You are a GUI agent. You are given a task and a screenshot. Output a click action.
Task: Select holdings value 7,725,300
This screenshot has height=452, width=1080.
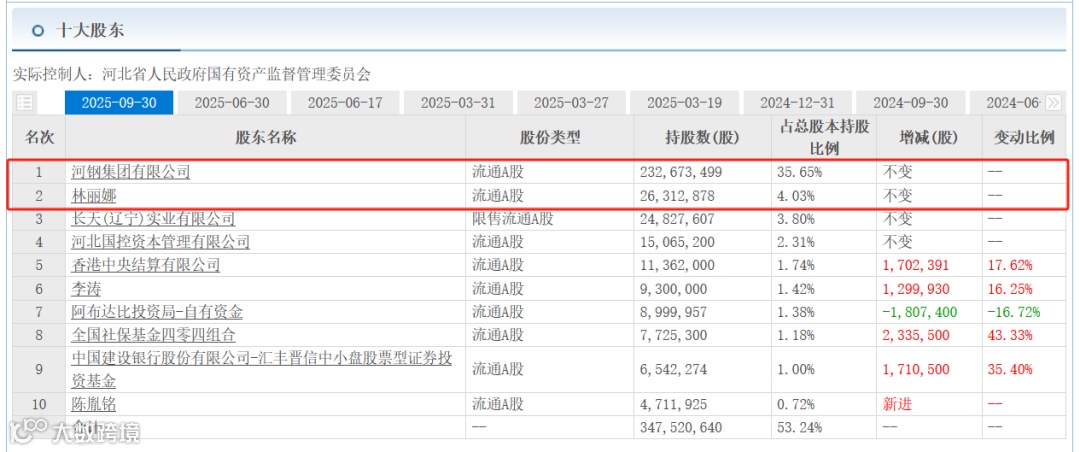coord(676,336)
